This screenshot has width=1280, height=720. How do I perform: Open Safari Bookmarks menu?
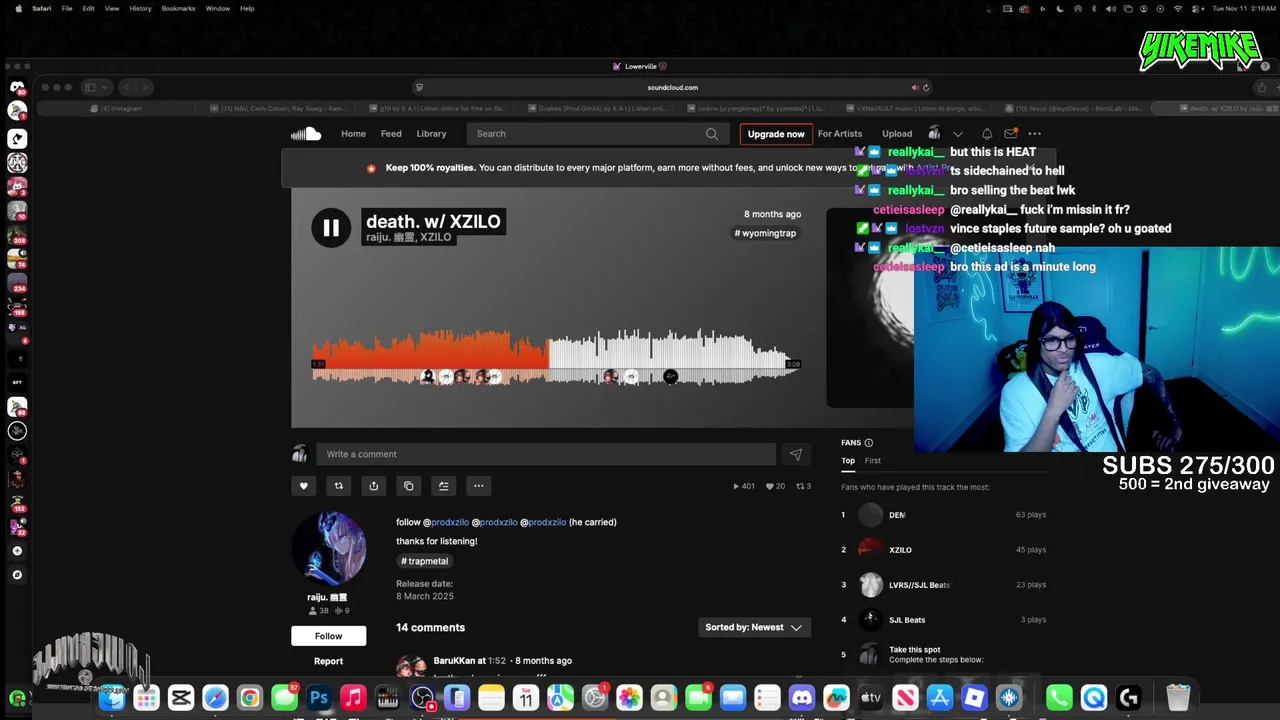178,8
